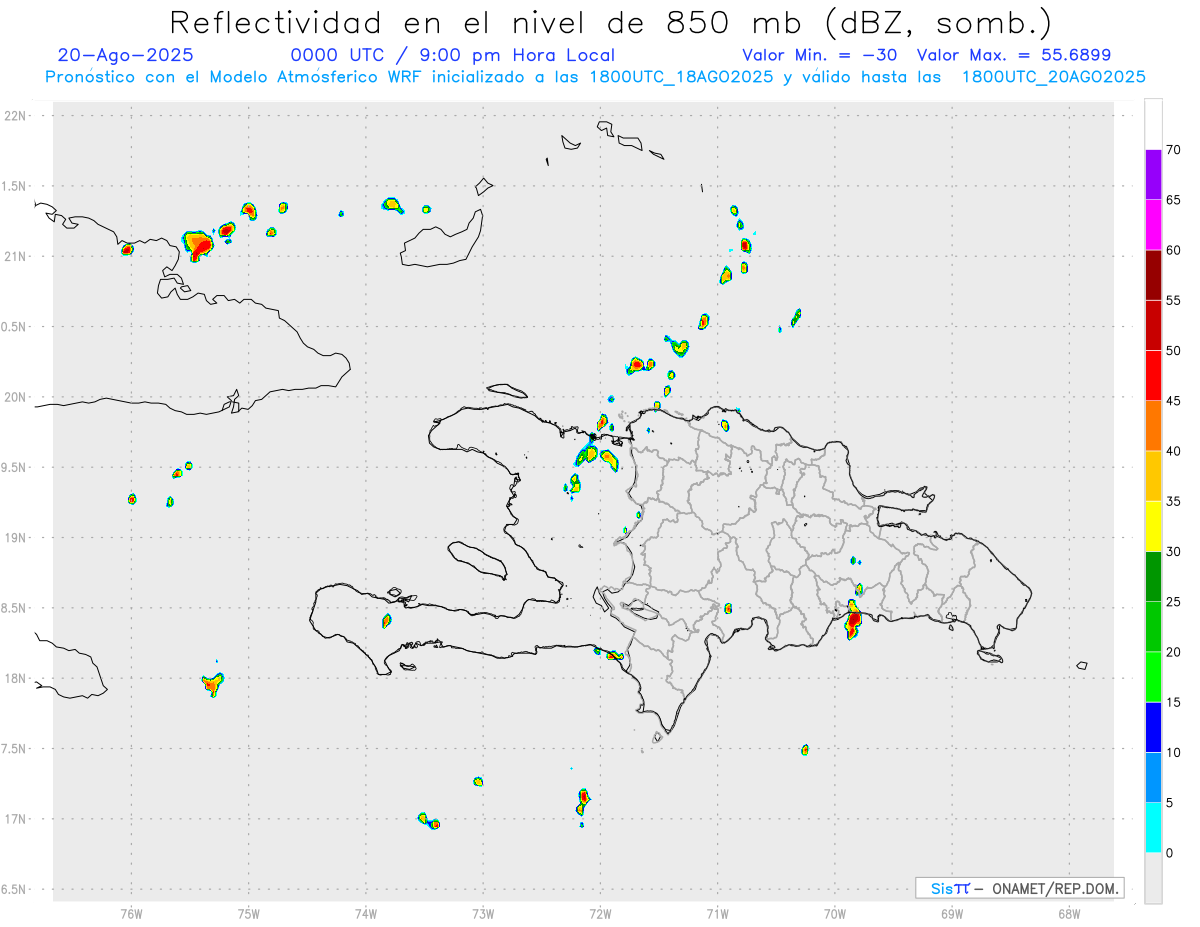Click the 'Valor Max. = 55.6899' text

point(1014,55)
